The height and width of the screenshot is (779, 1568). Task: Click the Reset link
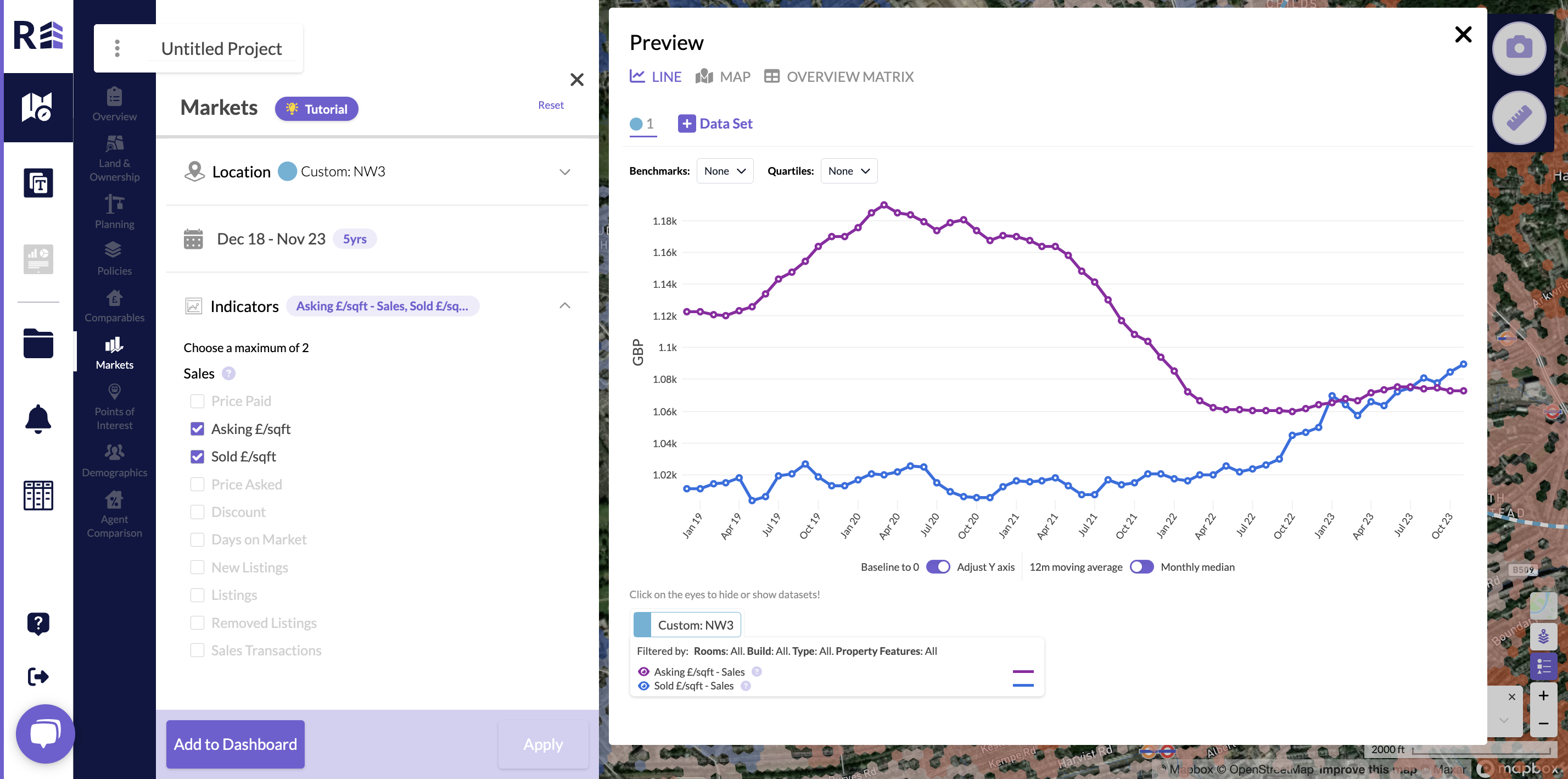pyautogui.click(x=550, y=105)
